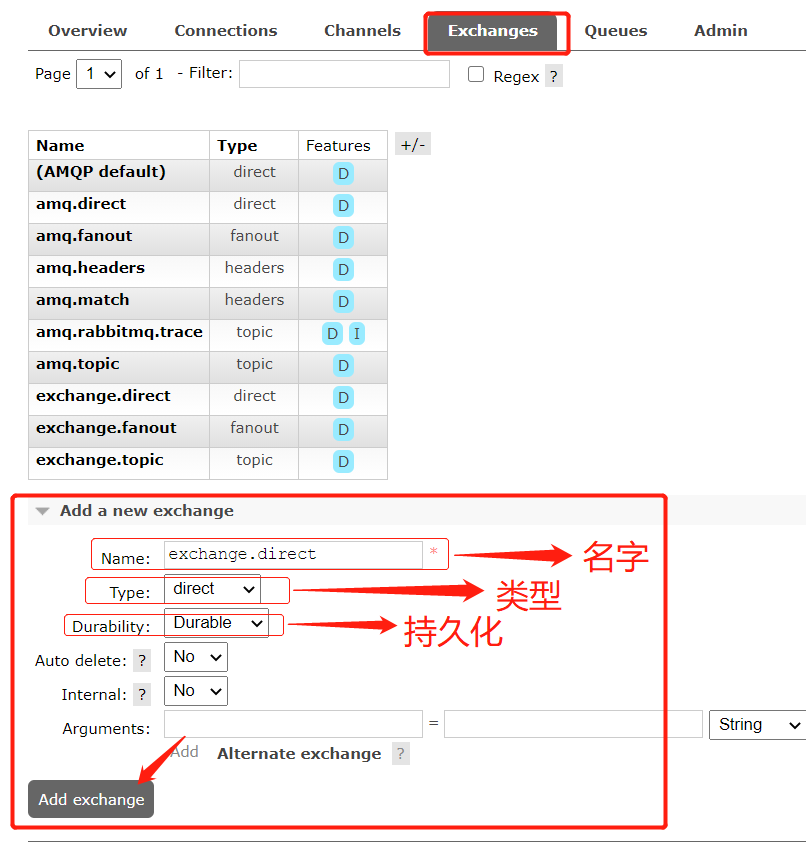Open exchange.direct in the exchanges table
806x844 pixels.
(x=103, y=396)
